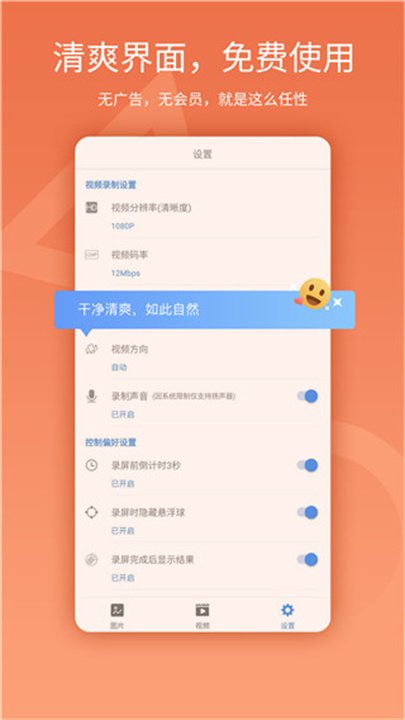Tap the clock countdown icon

click(92, 465)
